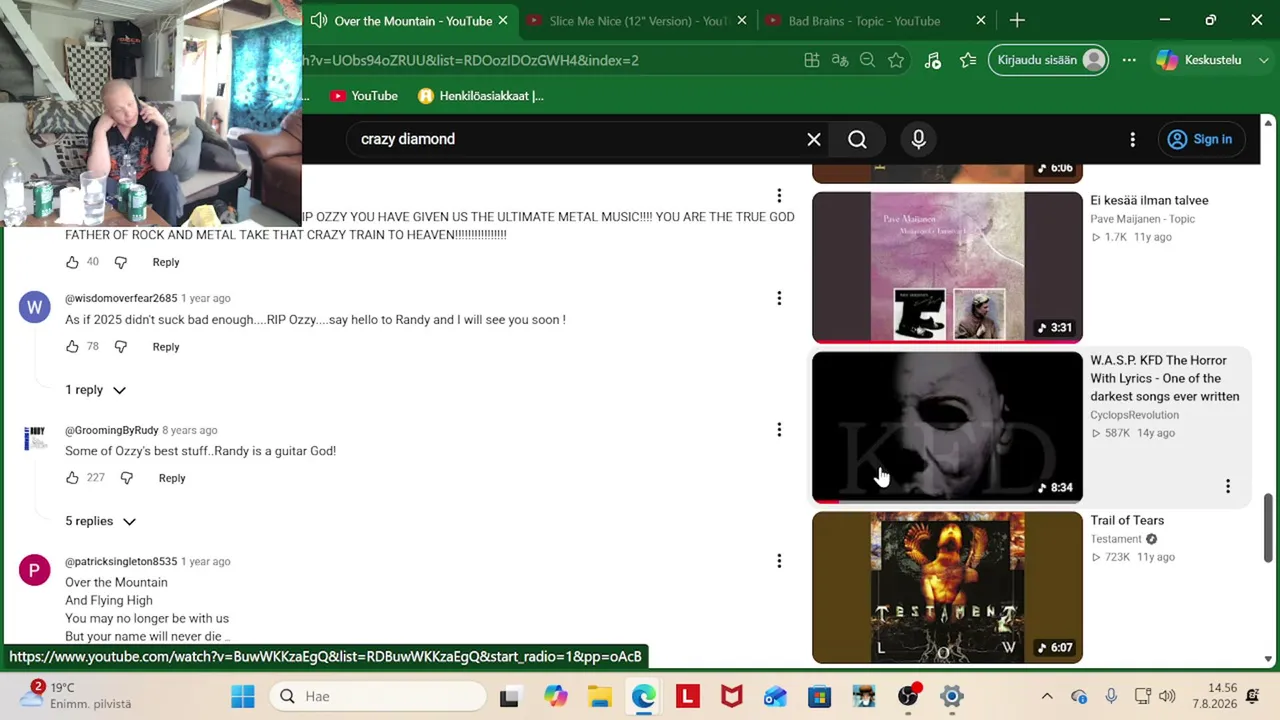Play Ei kesää ilman talvee thumbnail
This screenshot has height=720, width=1280.
coord(947,267)
